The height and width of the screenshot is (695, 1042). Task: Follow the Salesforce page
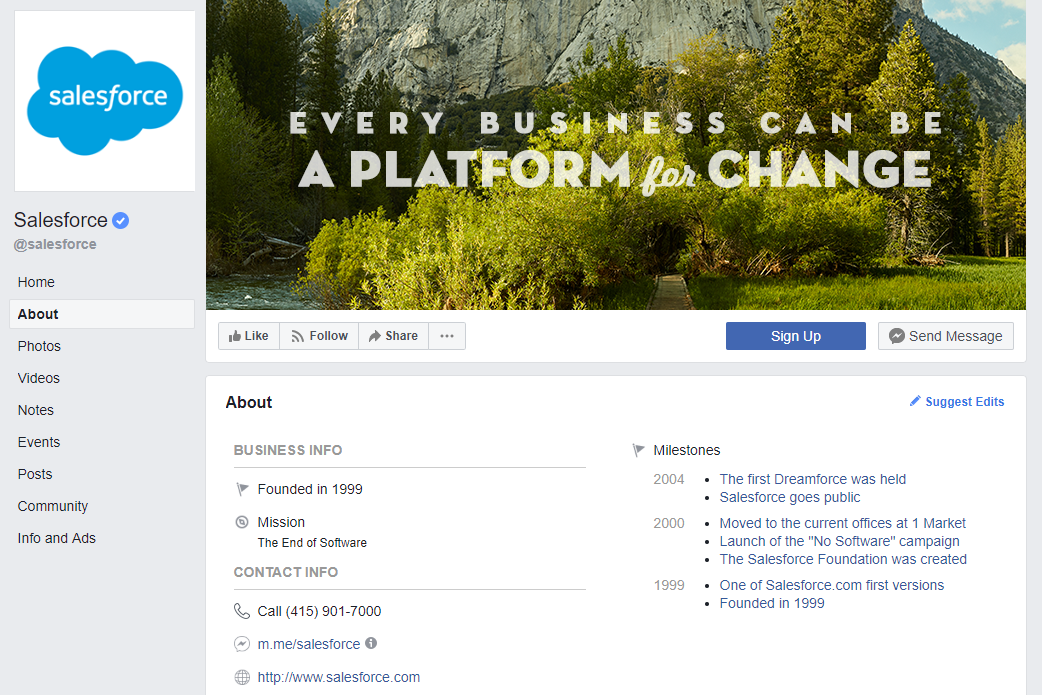(x=319, y=336)
